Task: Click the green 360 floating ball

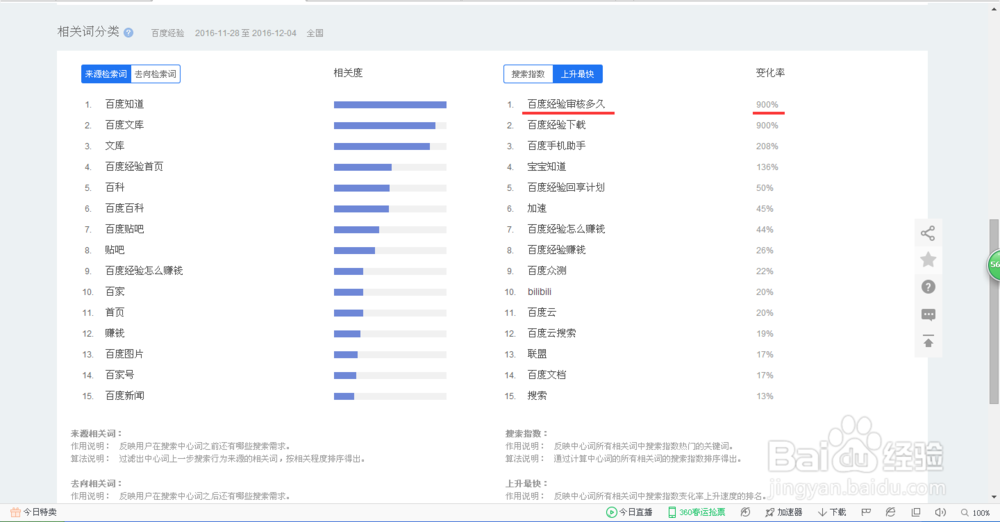Action: [994, 265]
